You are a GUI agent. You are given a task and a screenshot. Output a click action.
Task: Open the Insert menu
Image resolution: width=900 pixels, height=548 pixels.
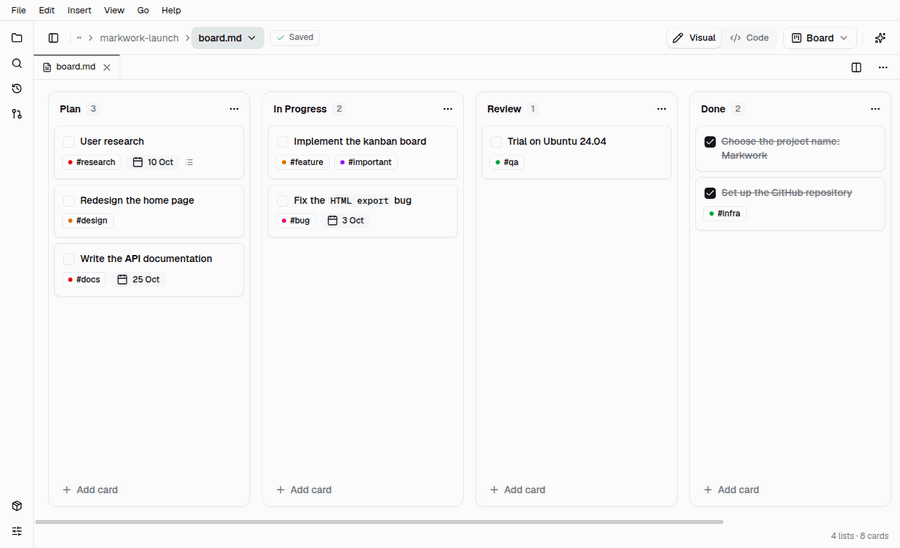coord(79,10)
